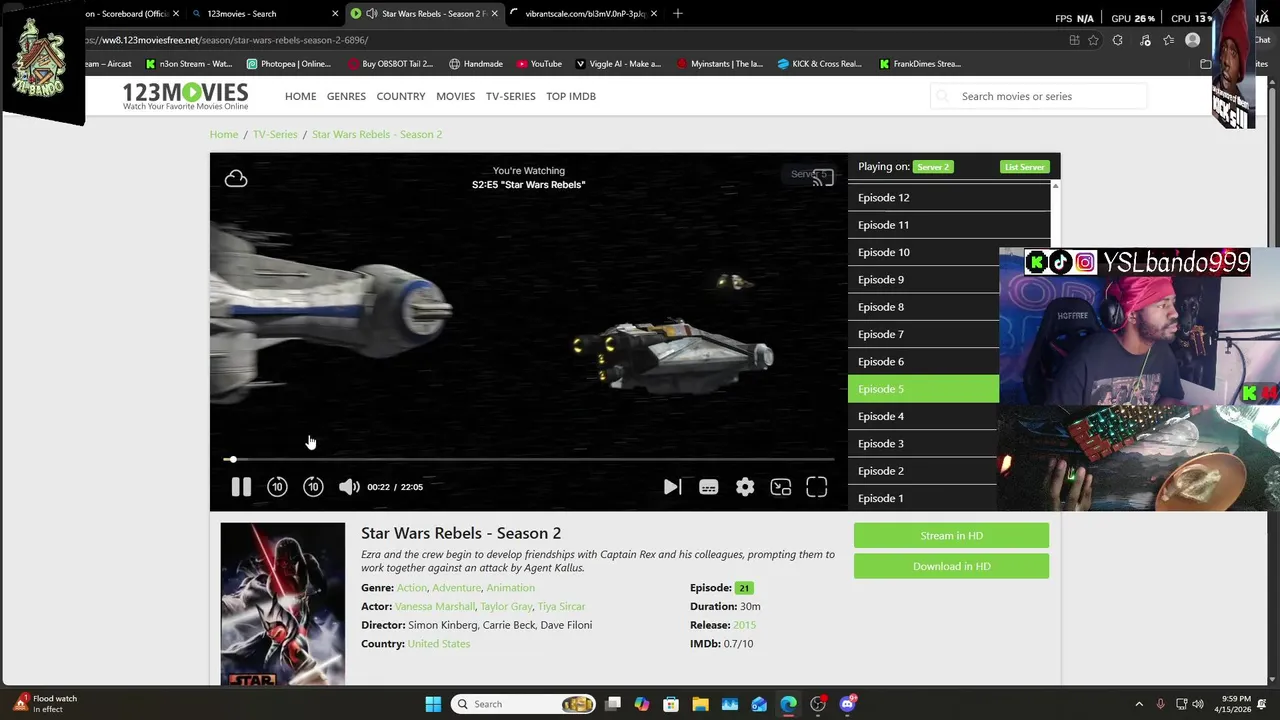Open the player settings gear
This screenshot has width=1280, height=720.
point(745,487)
